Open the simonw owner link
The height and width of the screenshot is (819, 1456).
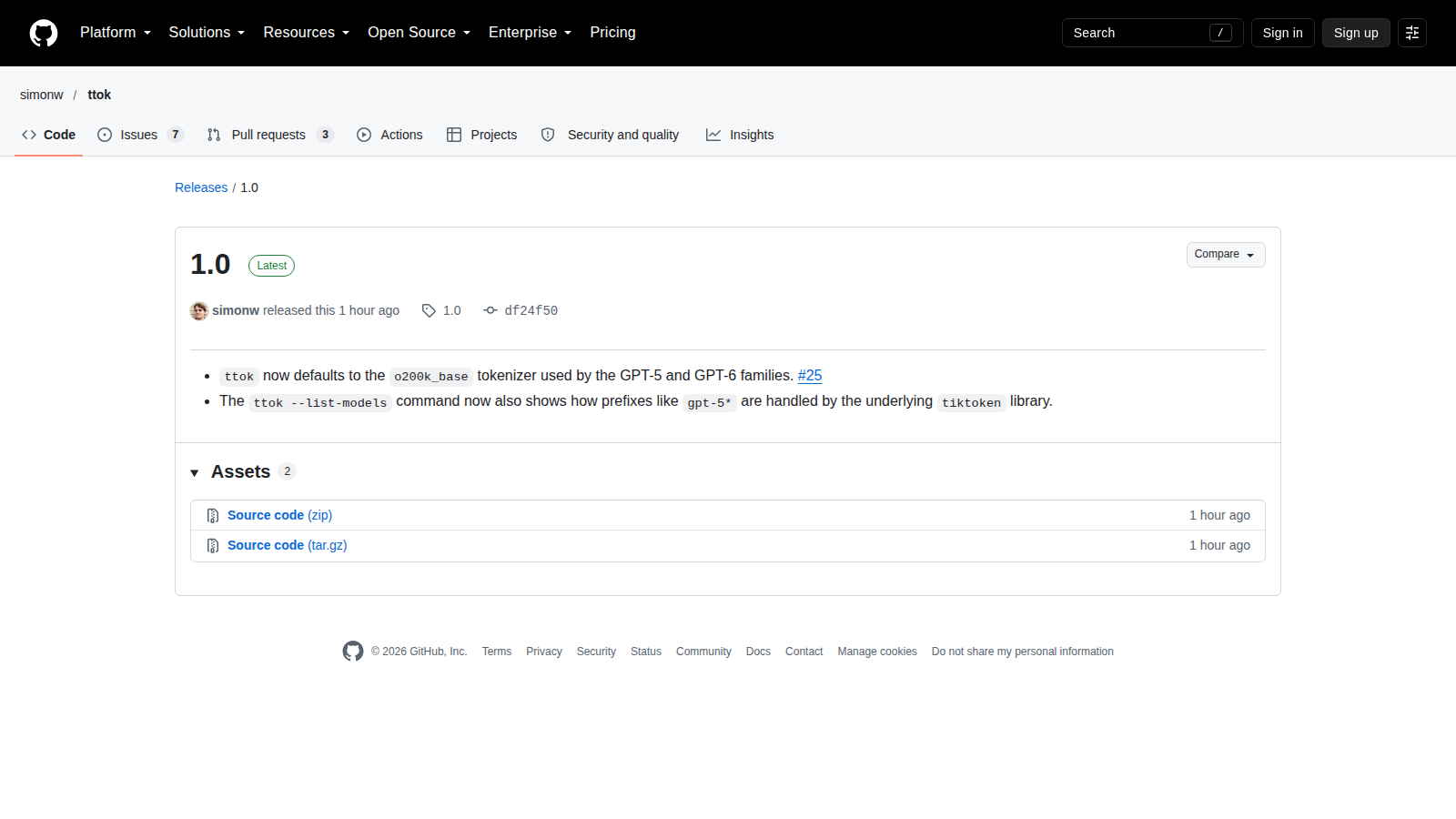[x=42, y=95]
